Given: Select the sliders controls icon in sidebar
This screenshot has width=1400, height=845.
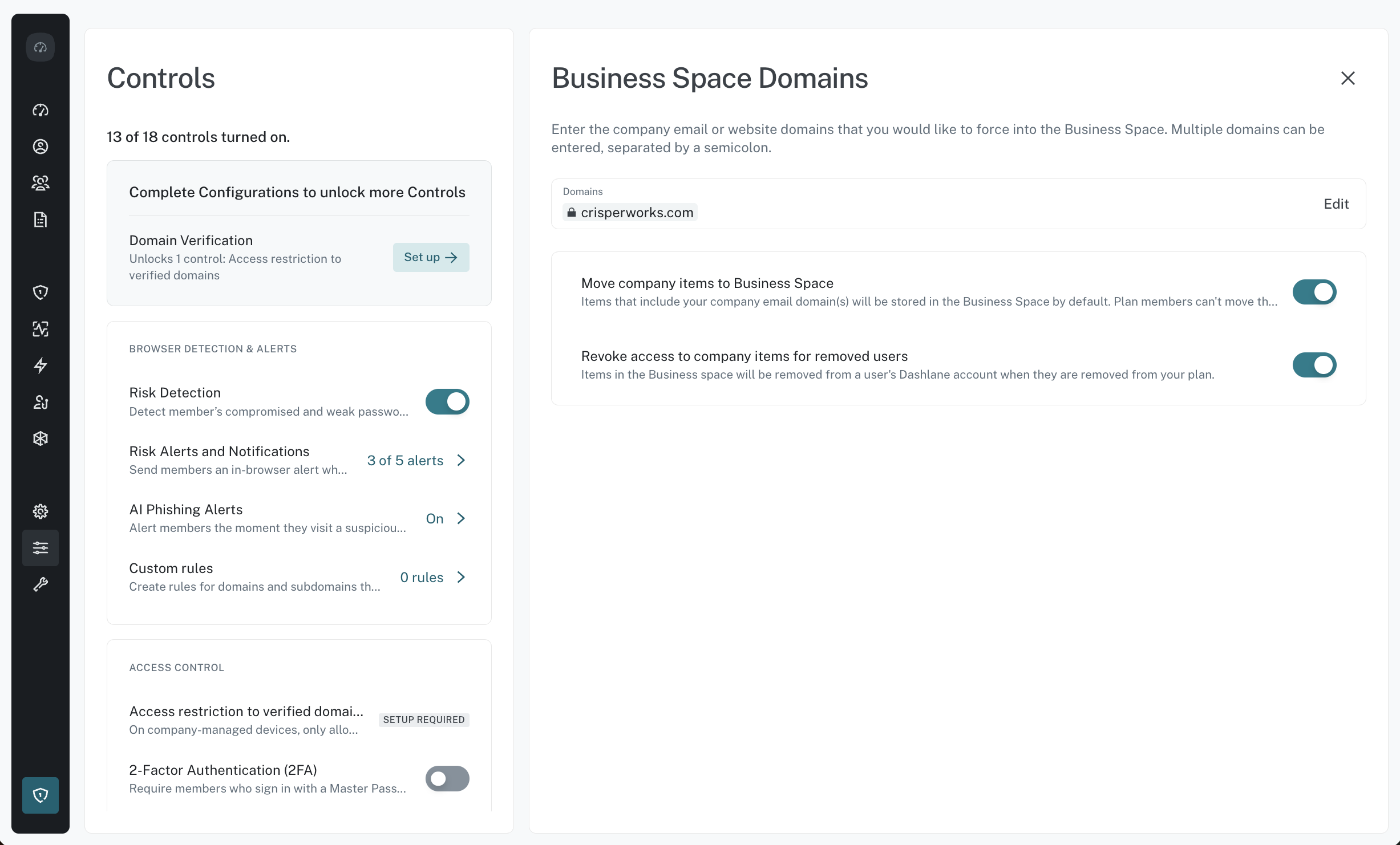Looking at the screenshot, I should click(41, 548).
